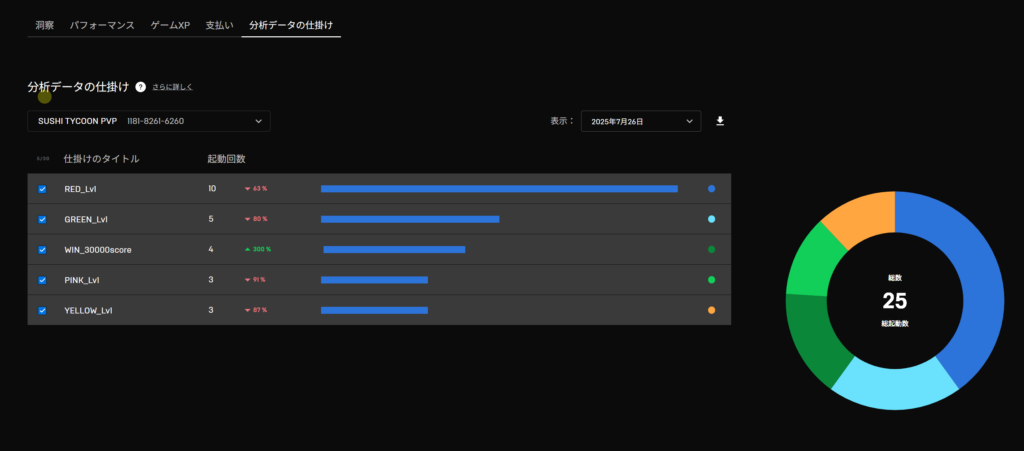1024x451 pixels.
Task: Uncheck the WIN_30000score checkbox
Action: click(x=42, y=250)
